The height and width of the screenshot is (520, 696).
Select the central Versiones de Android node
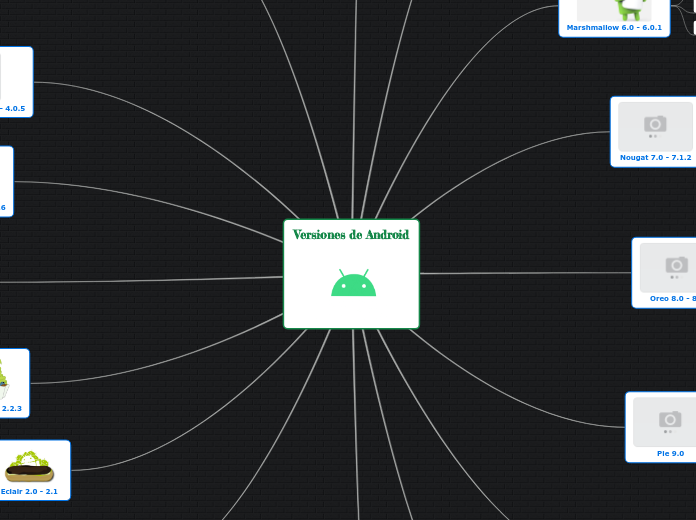click(351, 274)
